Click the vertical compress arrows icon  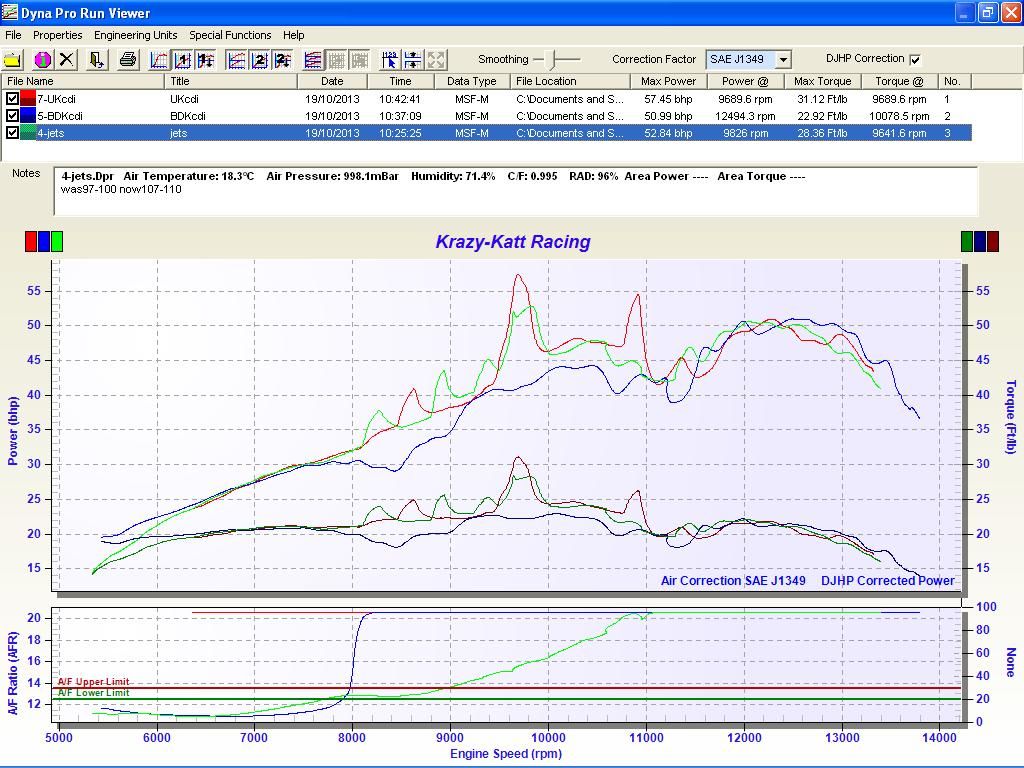pos(413,60)
